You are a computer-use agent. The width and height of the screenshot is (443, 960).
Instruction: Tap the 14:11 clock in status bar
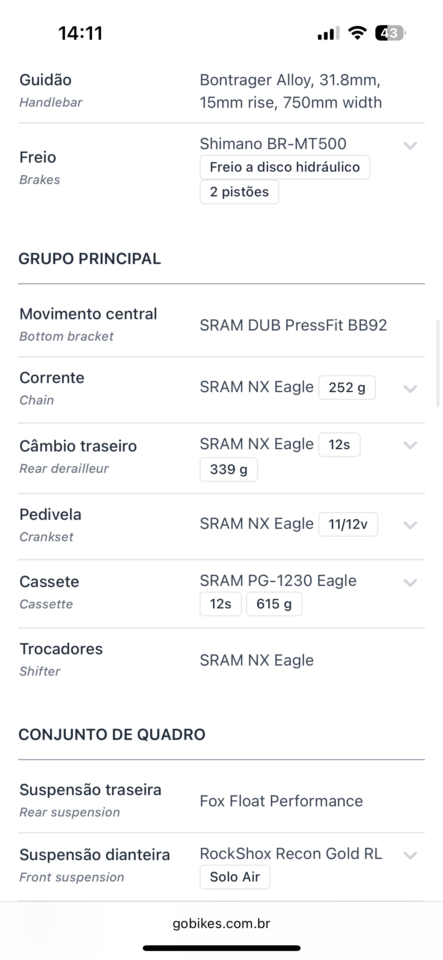tap(80, 33)
